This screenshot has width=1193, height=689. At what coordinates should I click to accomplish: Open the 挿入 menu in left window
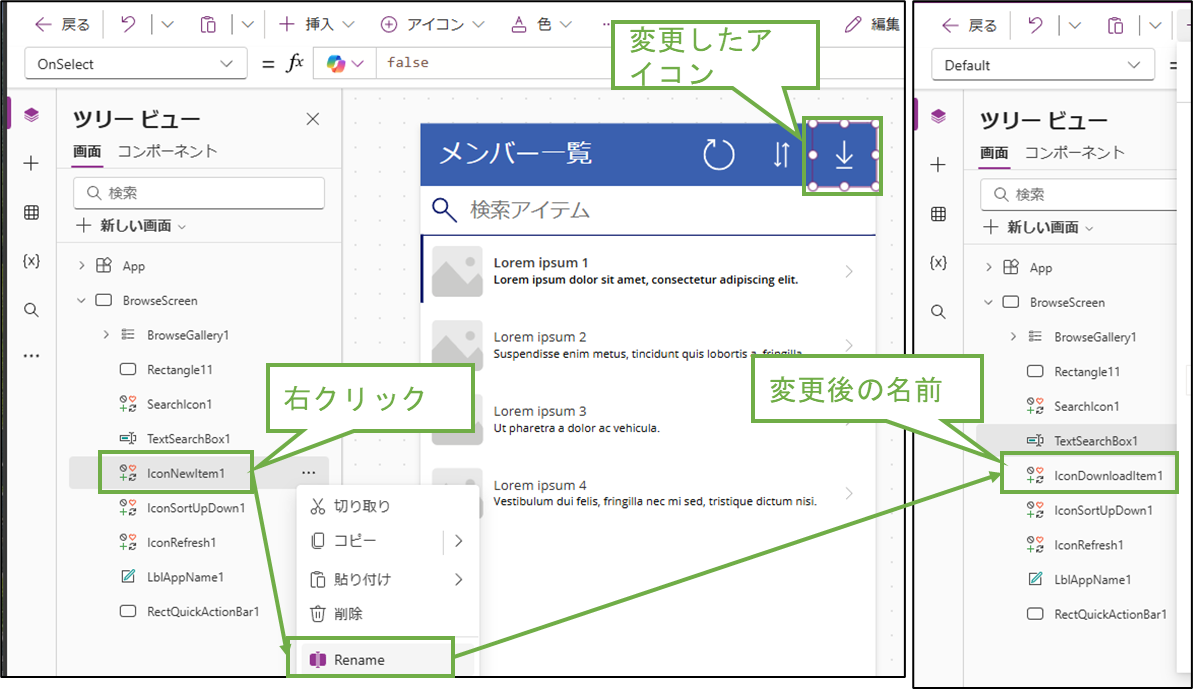click(317, 24)
